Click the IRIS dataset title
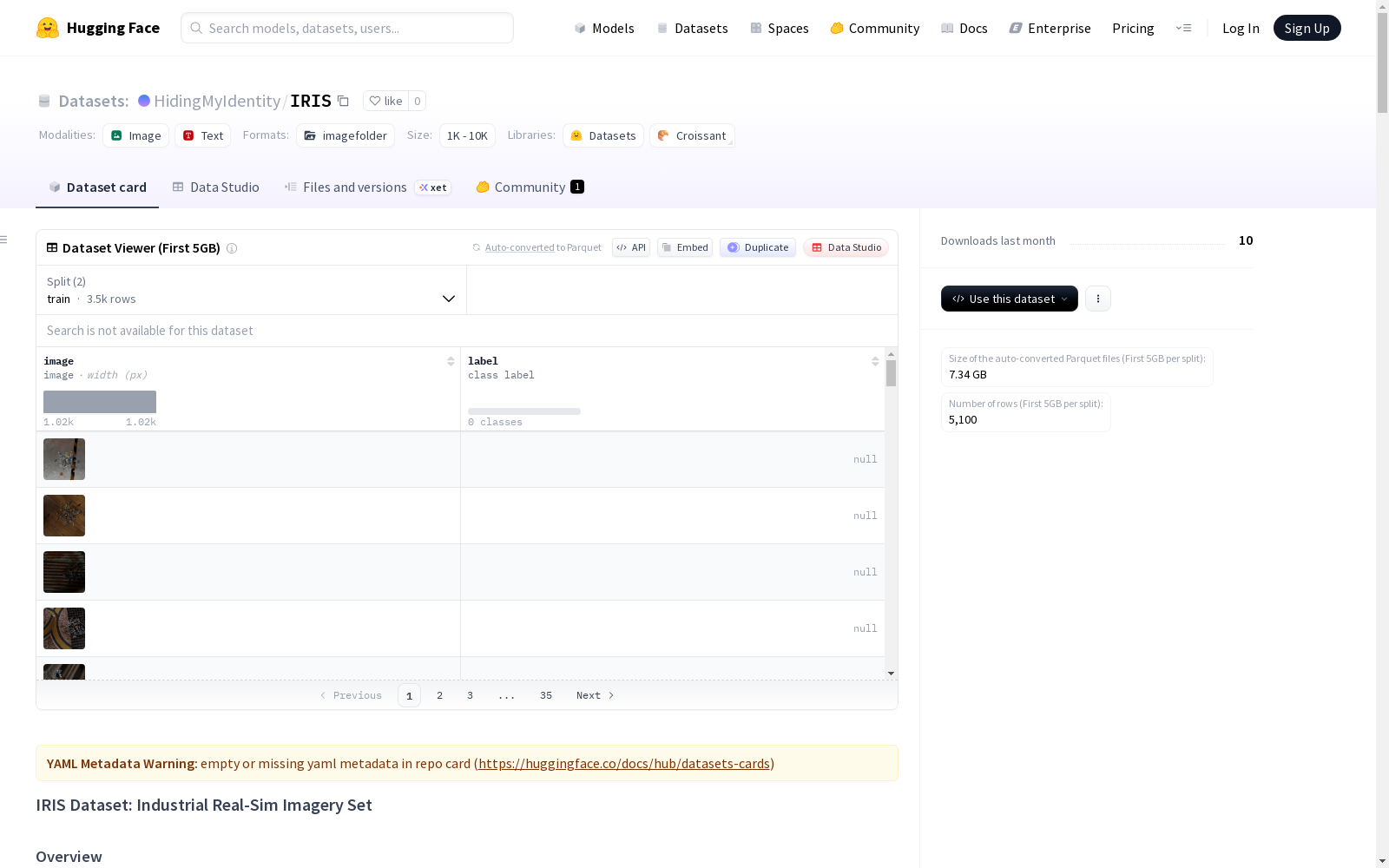Screen dimensions: 1389x868 pyautogui.click(x=311, y=101)
